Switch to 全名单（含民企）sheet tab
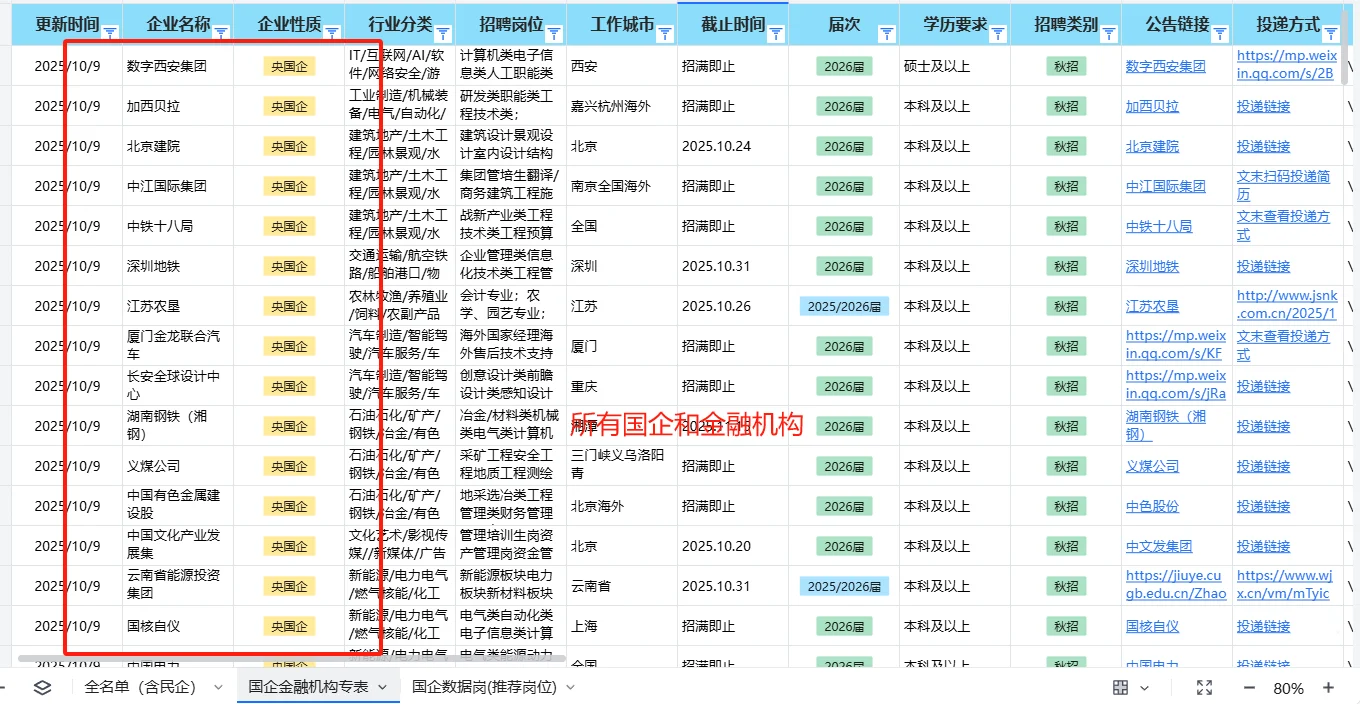 [x=140, y=687]
